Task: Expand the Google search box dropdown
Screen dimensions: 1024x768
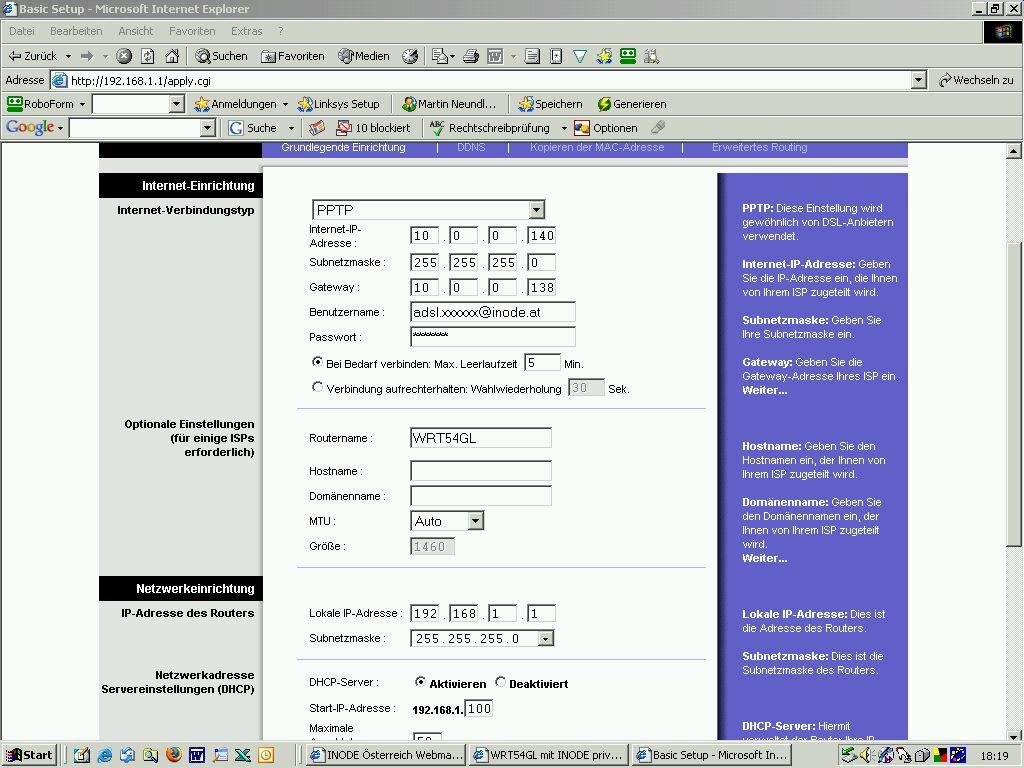Action: [208, 128]
